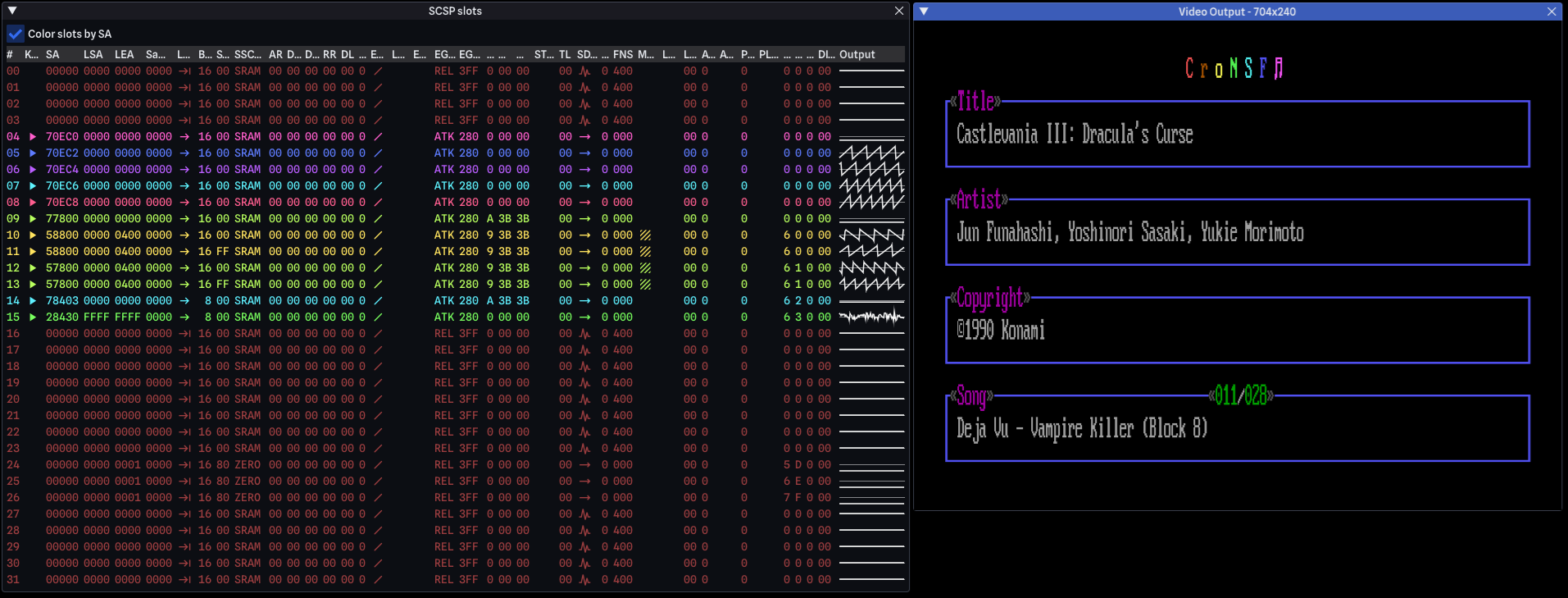1568x598 pixels.
Task: Click slot number 31 row label
Action: [13, 580]
